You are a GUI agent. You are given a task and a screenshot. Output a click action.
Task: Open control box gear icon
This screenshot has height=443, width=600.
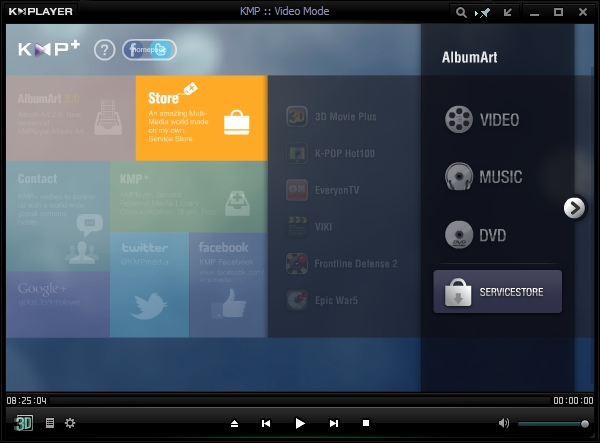coord(70,423)
